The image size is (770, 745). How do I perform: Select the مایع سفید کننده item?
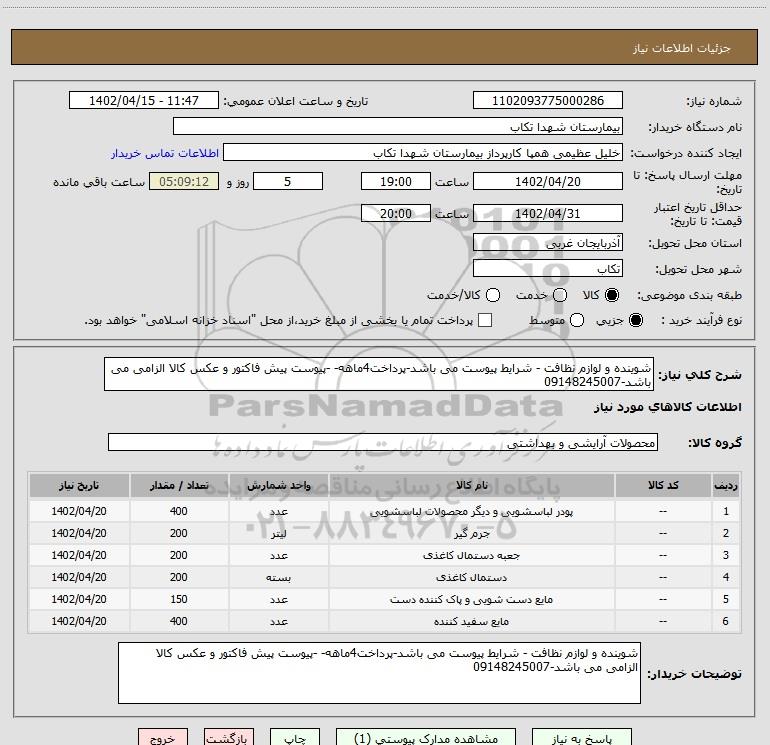coord(385,622)
